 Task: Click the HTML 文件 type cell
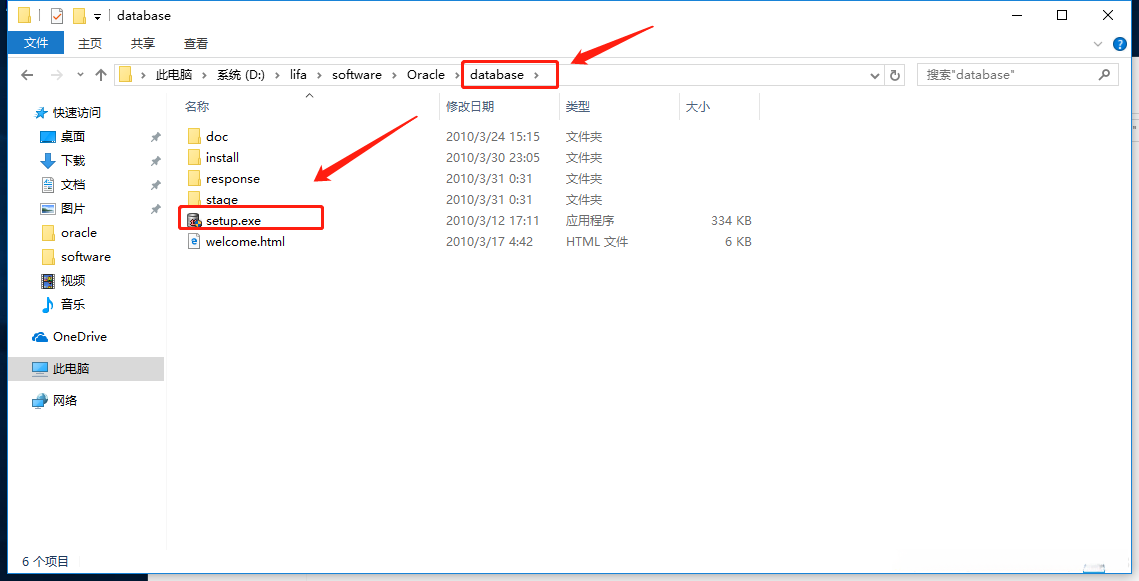(x=597, y=242)
